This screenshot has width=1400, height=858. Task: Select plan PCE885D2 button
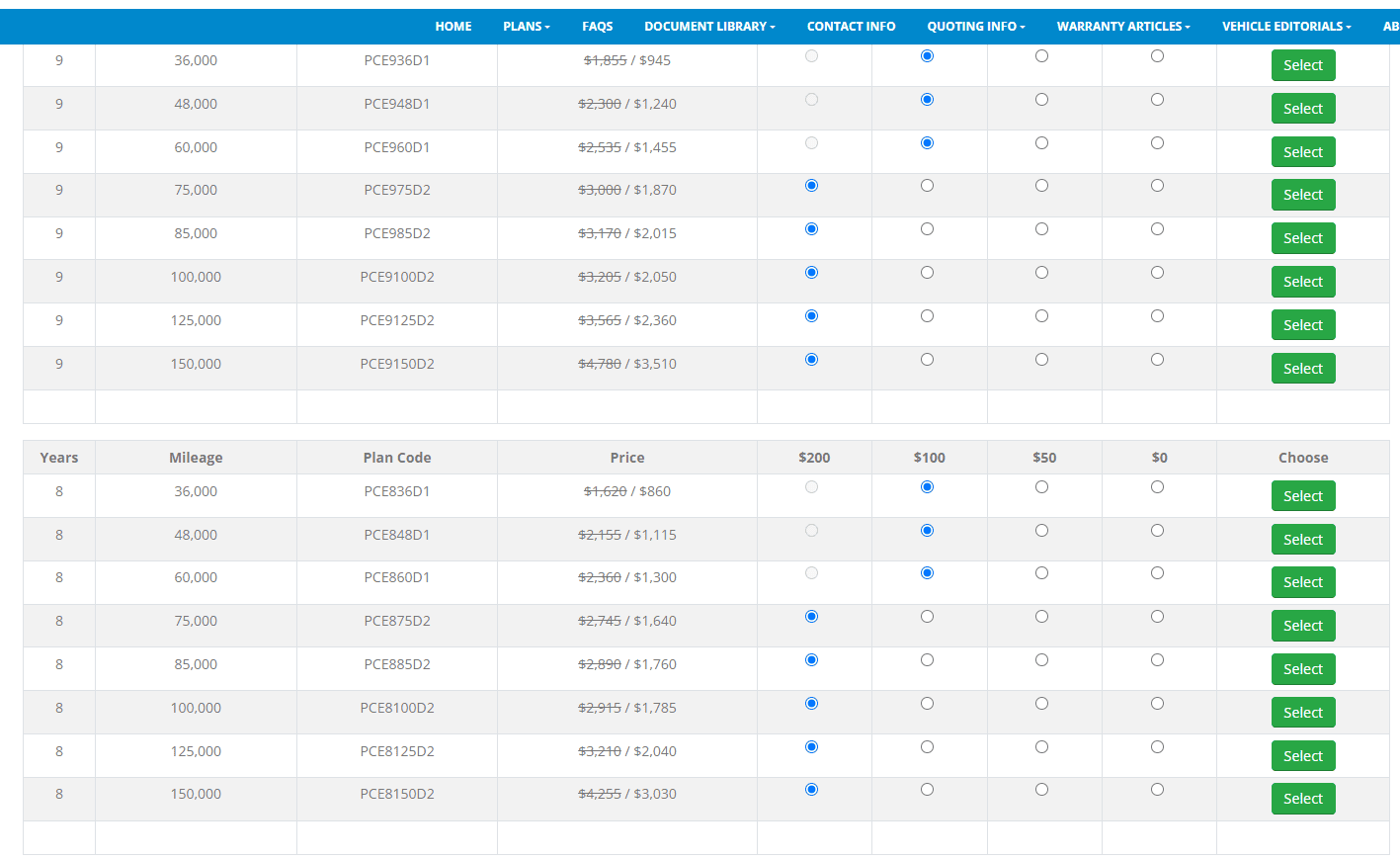pos(1303,669)
